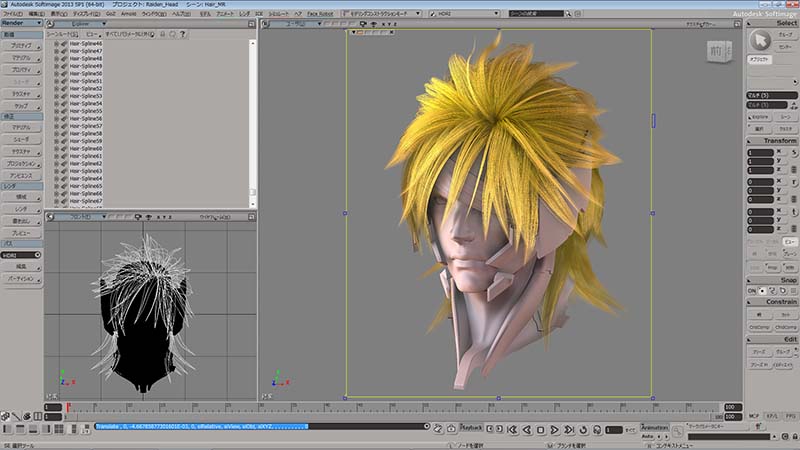Image resolution: width=800 pixels, height=450 pixels.
Task: Open the Arnold menu
Action: pos(128,14)
